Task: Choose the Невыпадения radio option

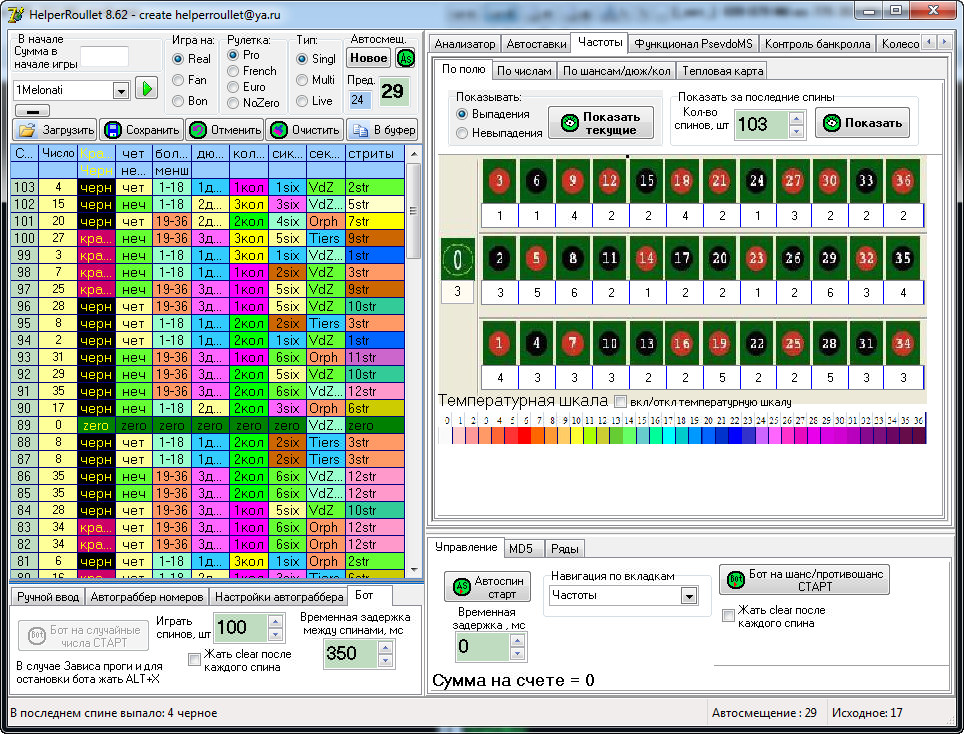Action: [462, 133]
